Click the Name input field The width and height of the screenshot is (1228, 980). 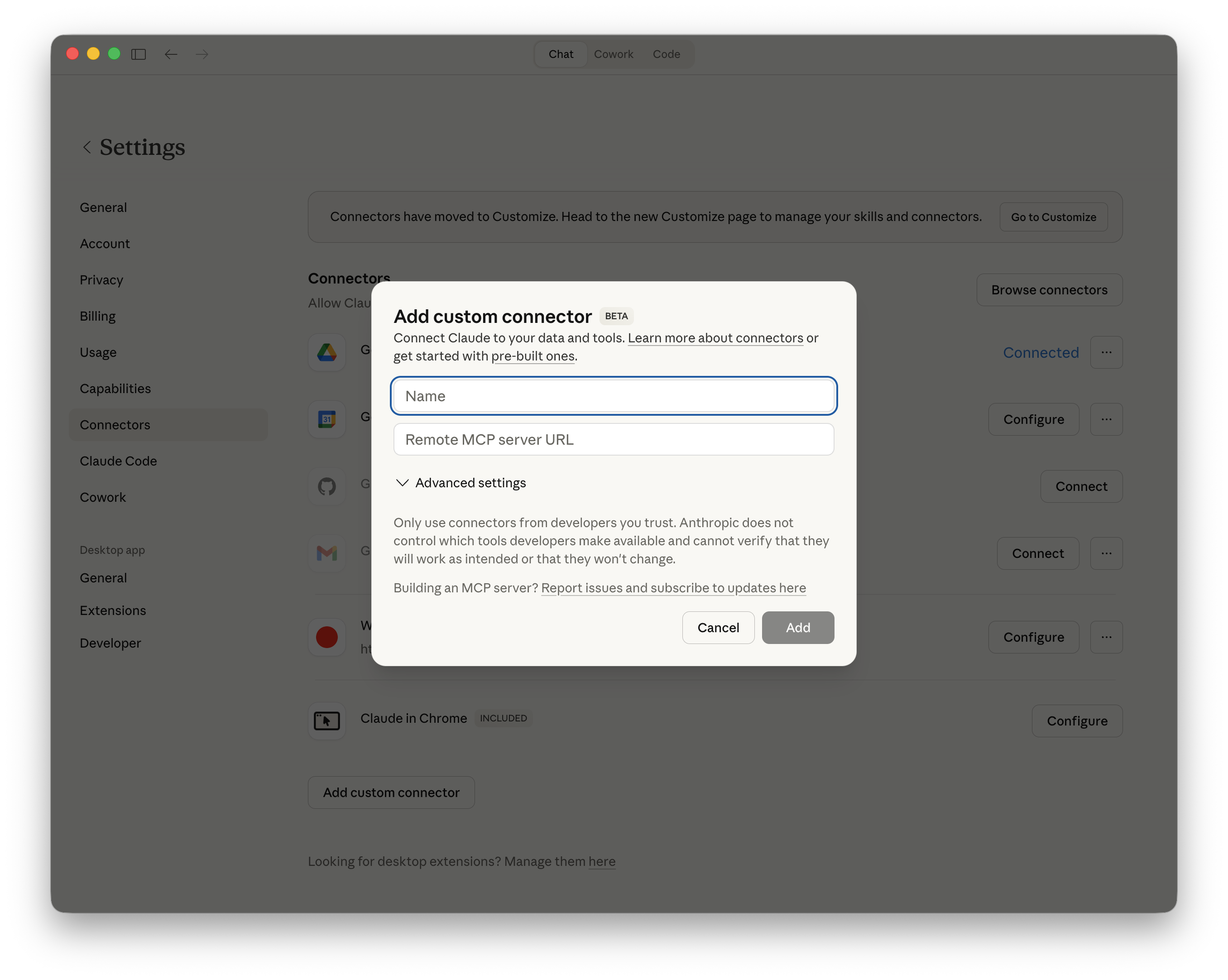(x=614, y=395)
